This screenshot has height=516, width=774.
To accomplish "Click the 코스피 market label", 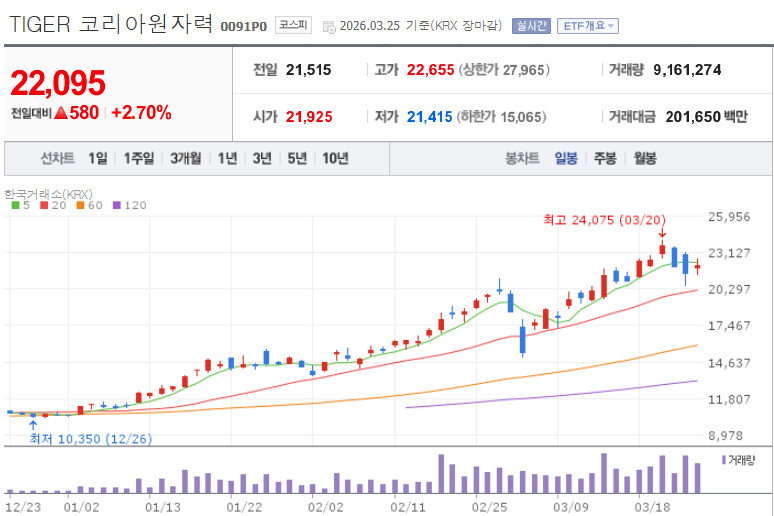I will [293, 25].
